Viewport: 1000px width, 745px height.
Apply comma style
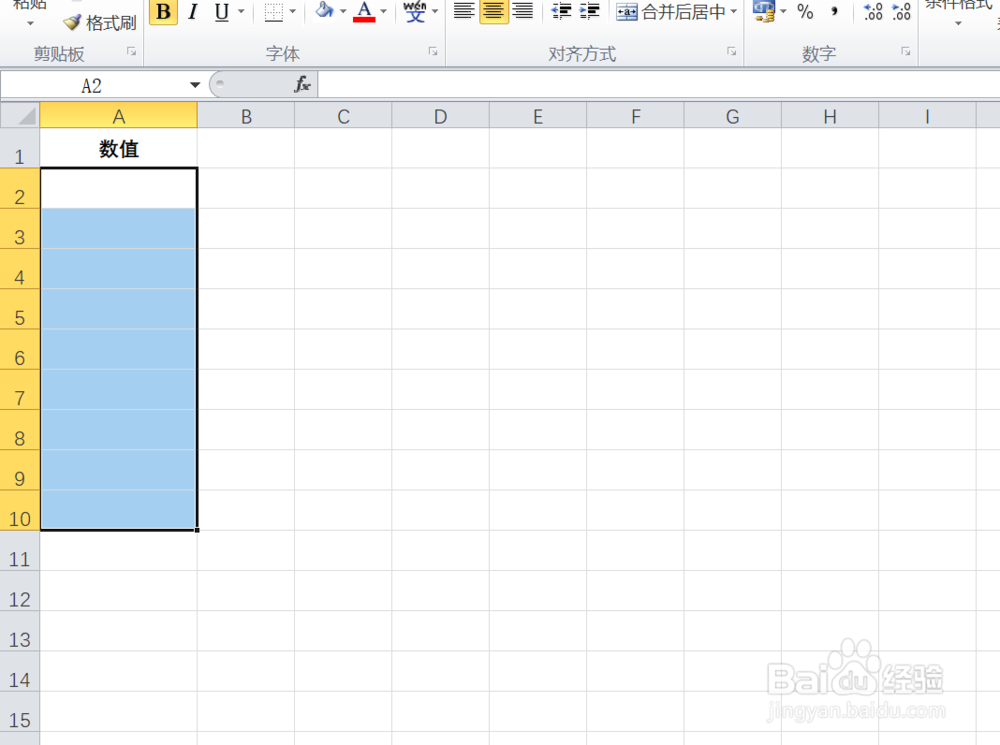tap(834, 11)
